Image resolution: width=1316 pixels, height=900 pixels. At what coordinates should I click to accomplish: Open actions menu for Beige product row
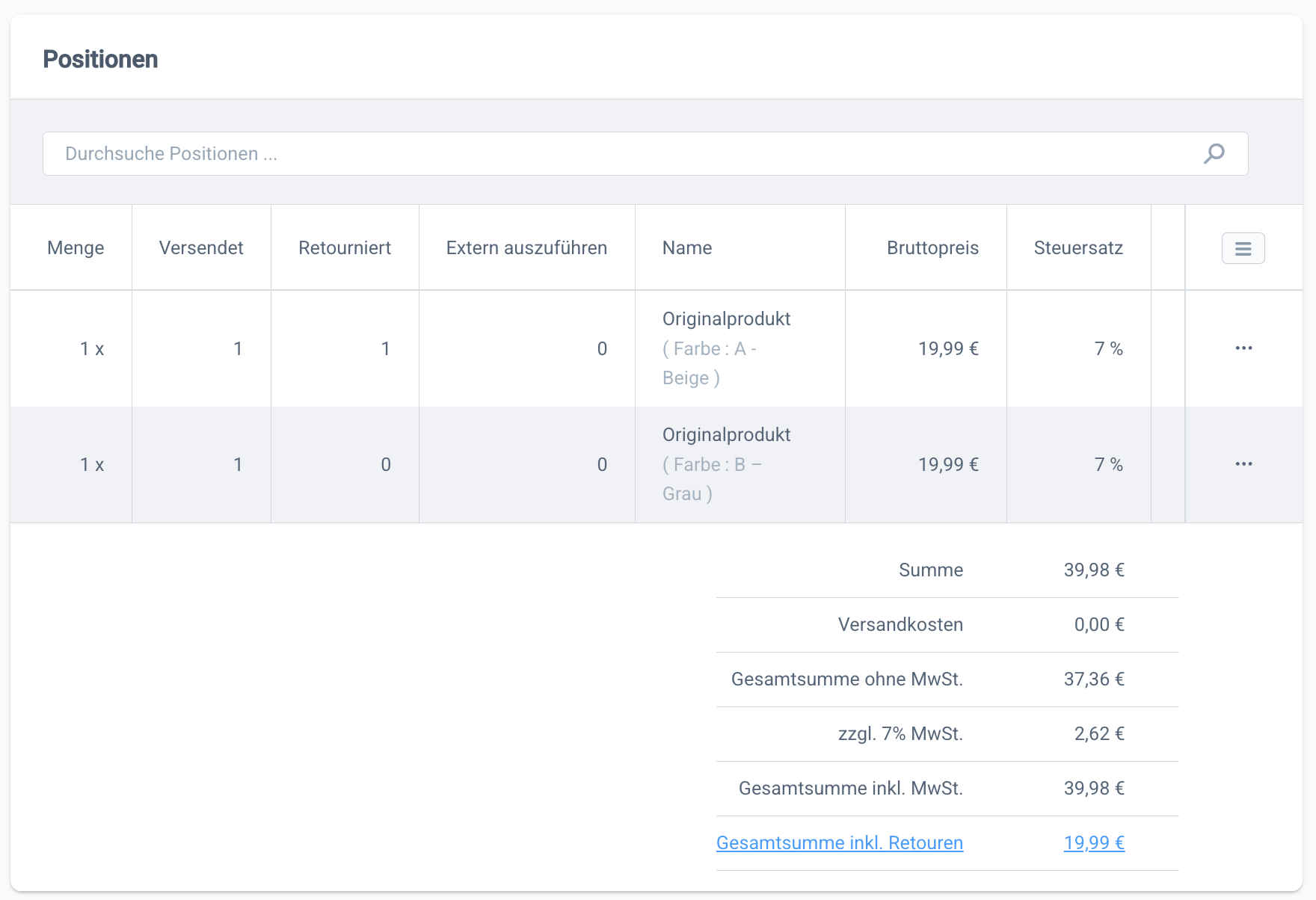pos(1243,348)
